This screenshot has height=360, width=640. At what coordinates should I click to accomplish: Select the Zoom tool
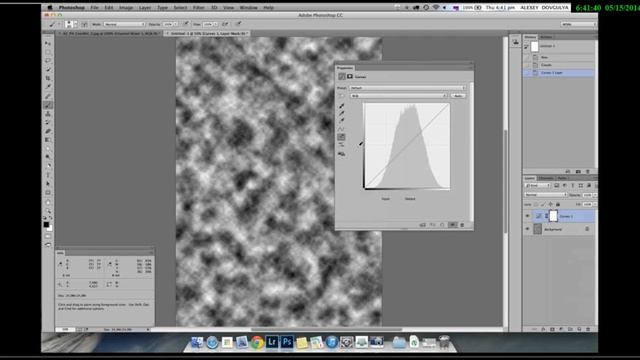pyautogui.click(x=48, y=211)
